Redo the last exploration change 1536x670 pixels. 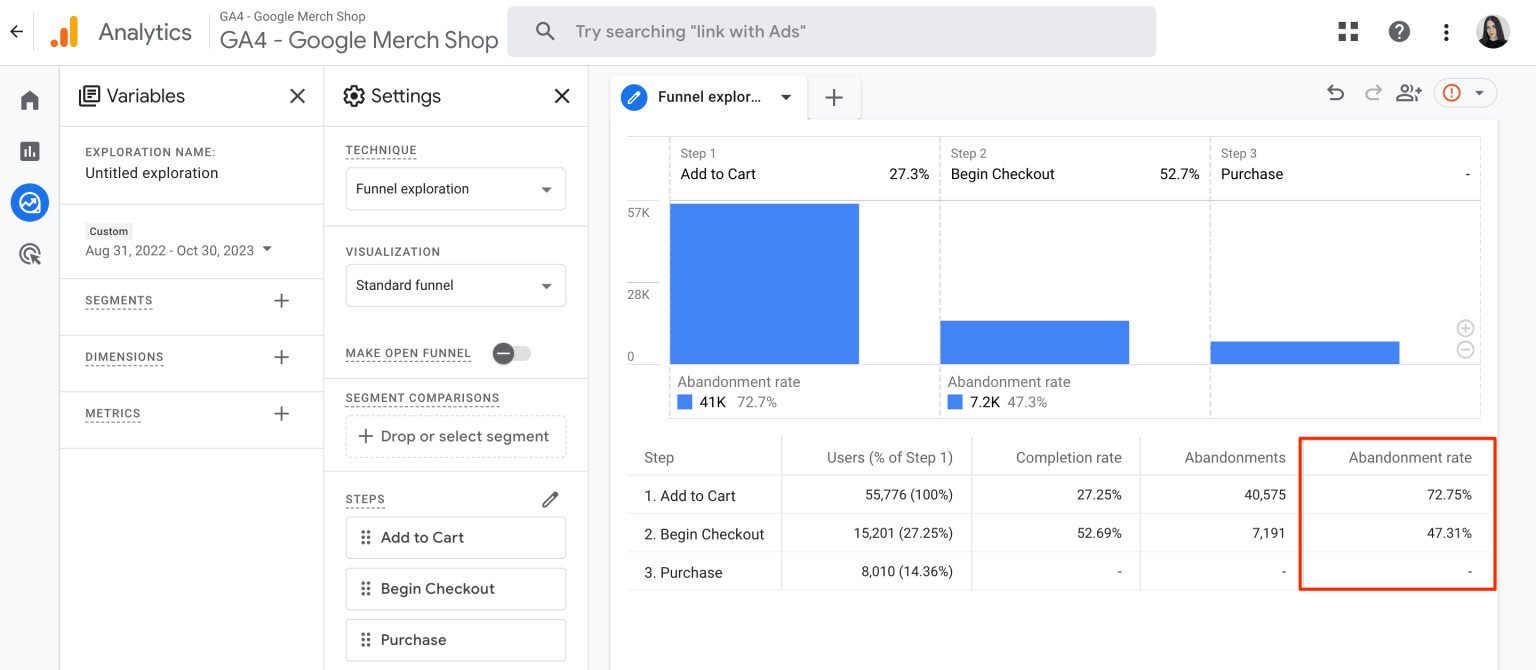pos(1372,92)
